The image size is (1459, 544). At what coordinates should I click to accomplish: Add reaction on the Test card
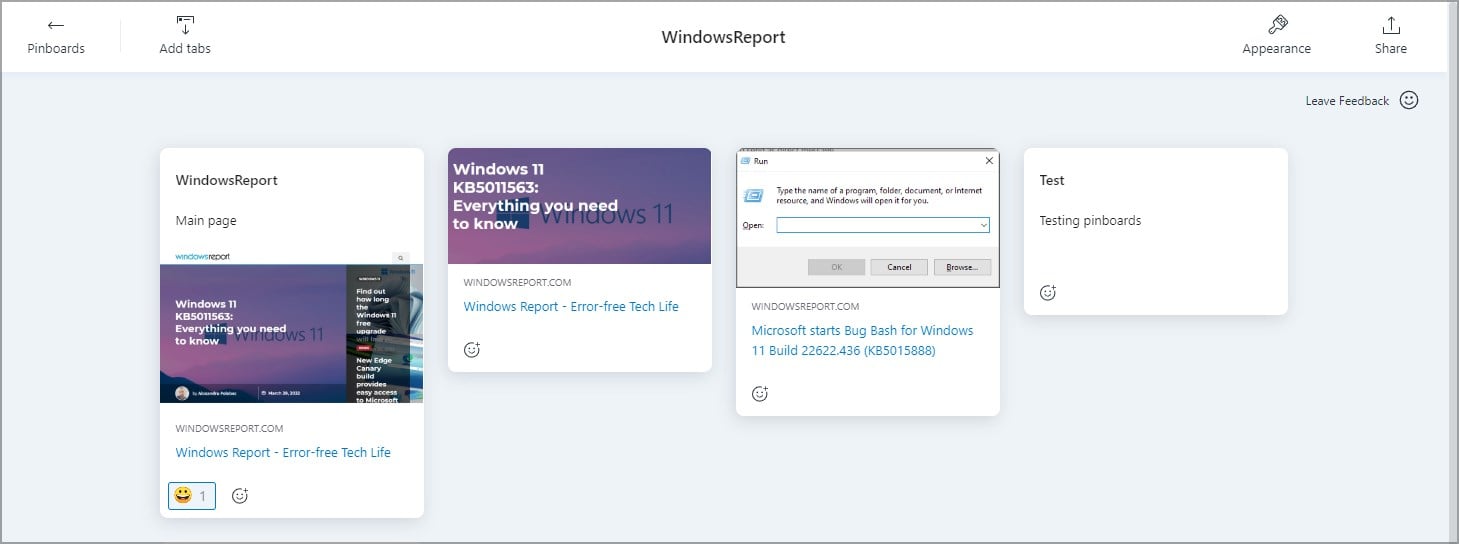click(x=1048, y=293)
